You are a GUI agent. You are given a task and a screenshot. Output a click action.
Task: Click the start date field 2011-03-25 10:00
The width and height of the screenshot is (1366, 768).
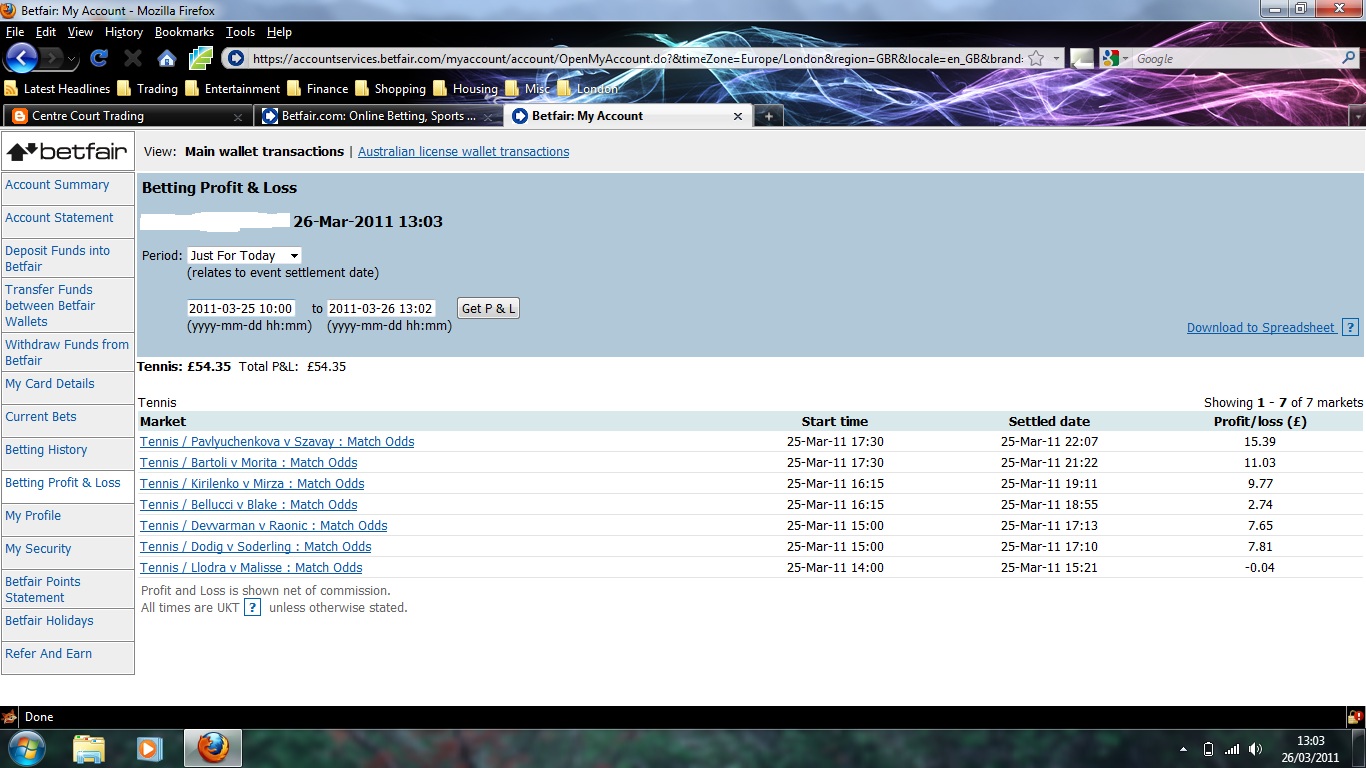point(241,308)
